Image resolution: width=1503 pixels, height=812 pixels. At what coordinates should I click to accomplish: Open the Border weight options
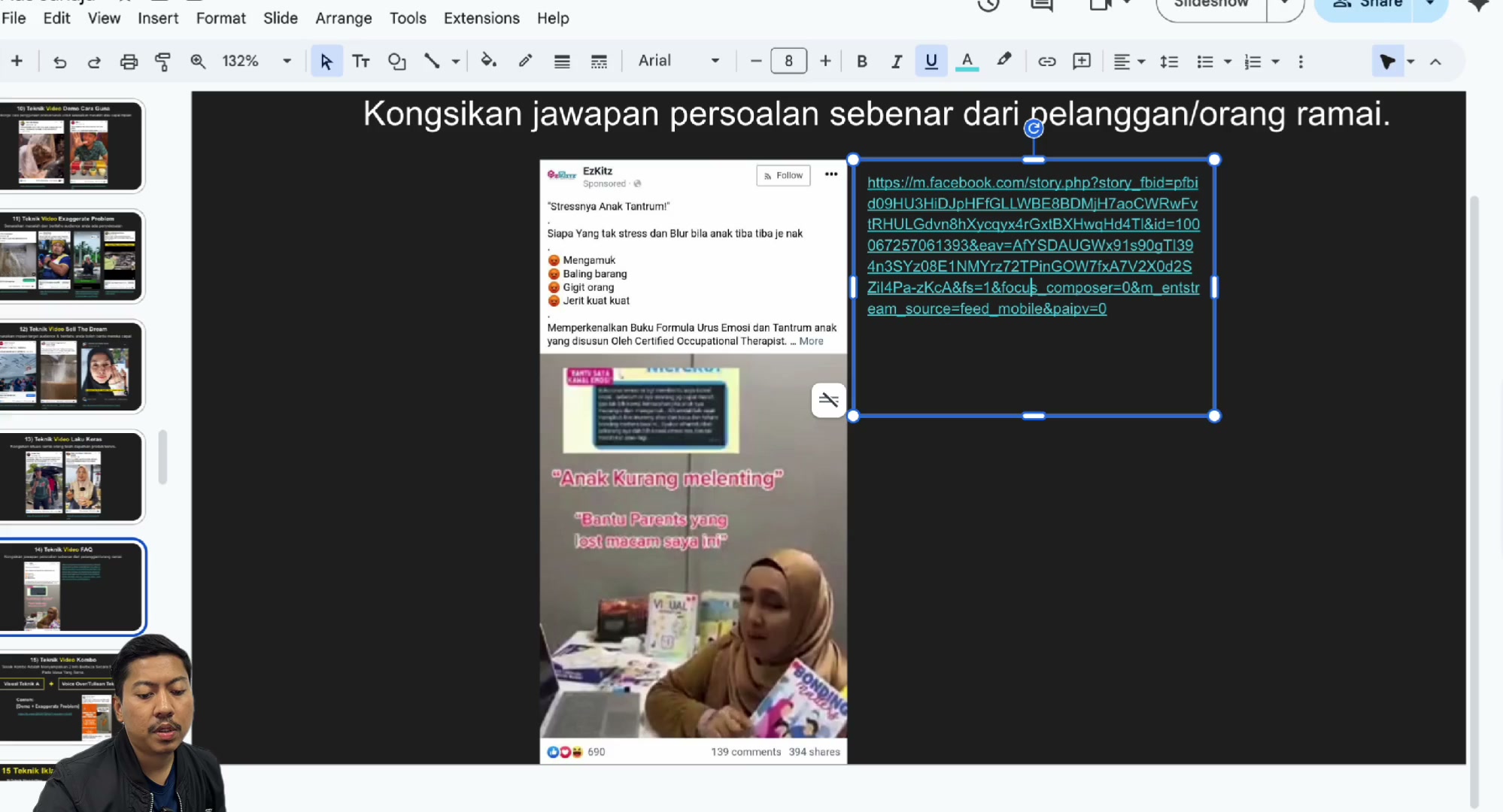(562, 62)
